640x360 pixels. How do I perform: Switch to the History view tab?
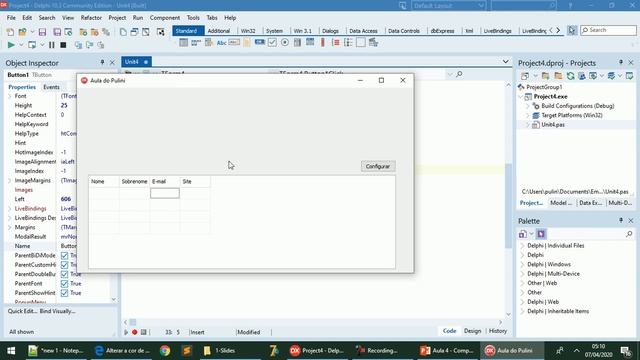[x=498, y=331]
